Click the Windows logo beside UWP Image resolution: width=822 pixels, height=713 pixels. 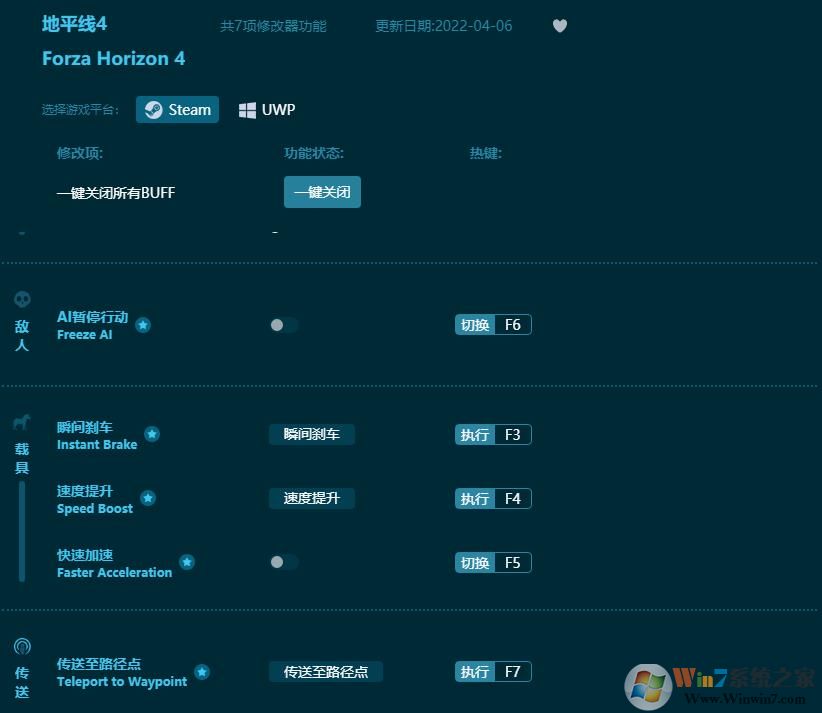point(247,110)
